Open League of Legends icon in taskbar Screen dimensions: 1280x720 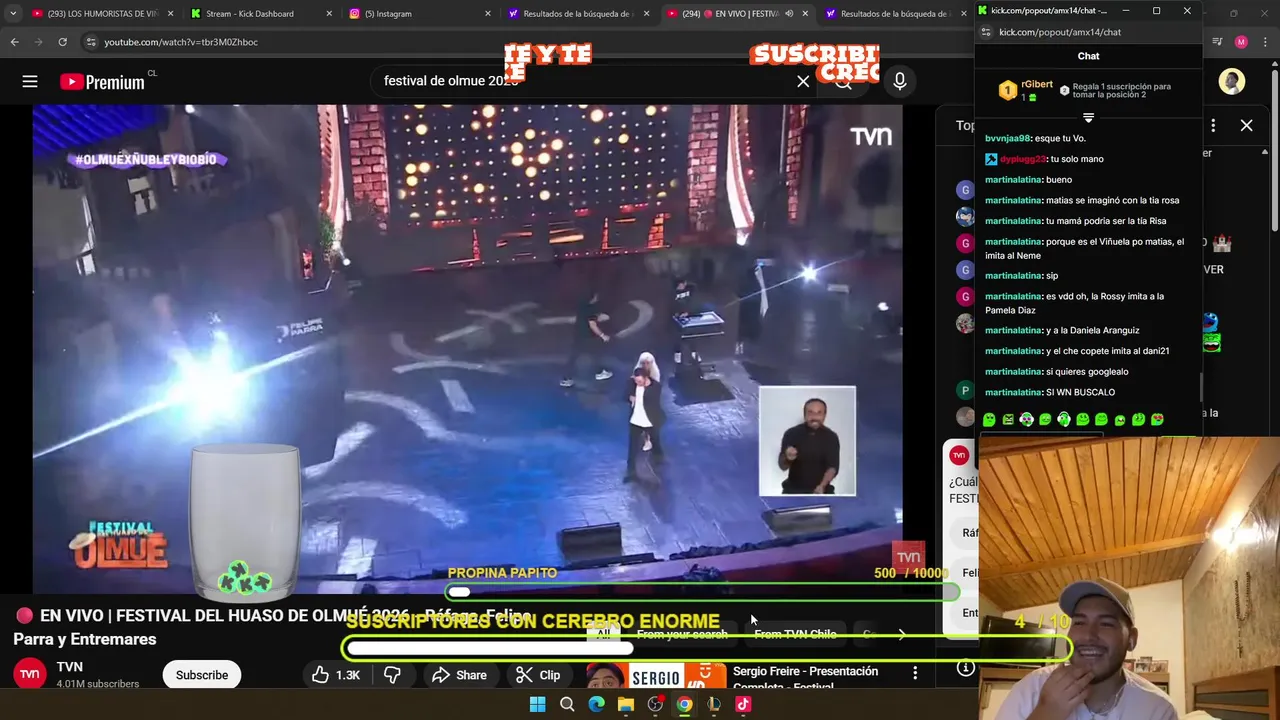pos(714,704)
